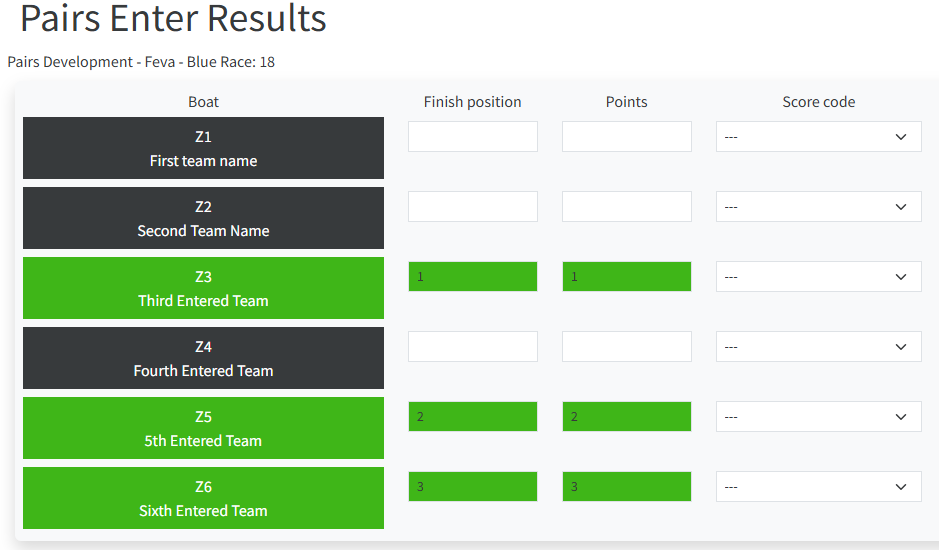939x550 pixels.
Task: Click Points field for Z1
Action: (x=627, y=137)
